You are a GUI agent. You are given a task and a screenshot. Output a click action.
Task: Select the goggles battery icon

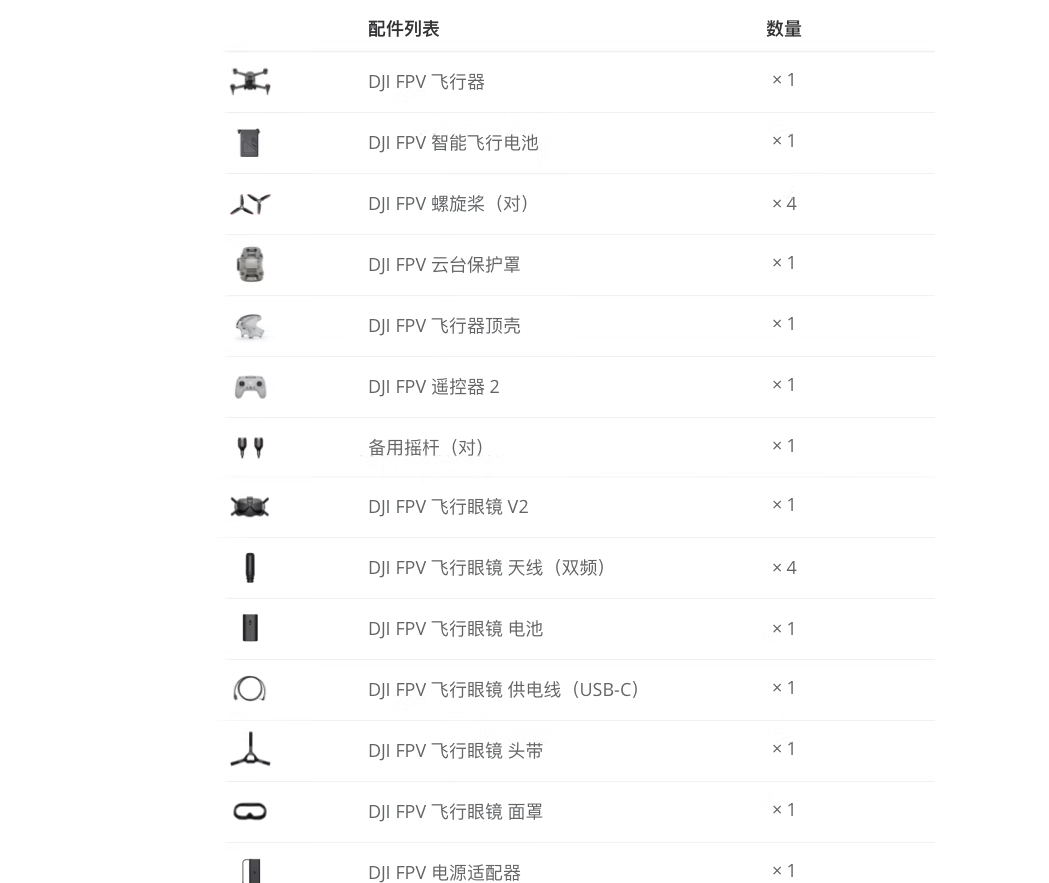pyautogui.click(x=250, y=628)
